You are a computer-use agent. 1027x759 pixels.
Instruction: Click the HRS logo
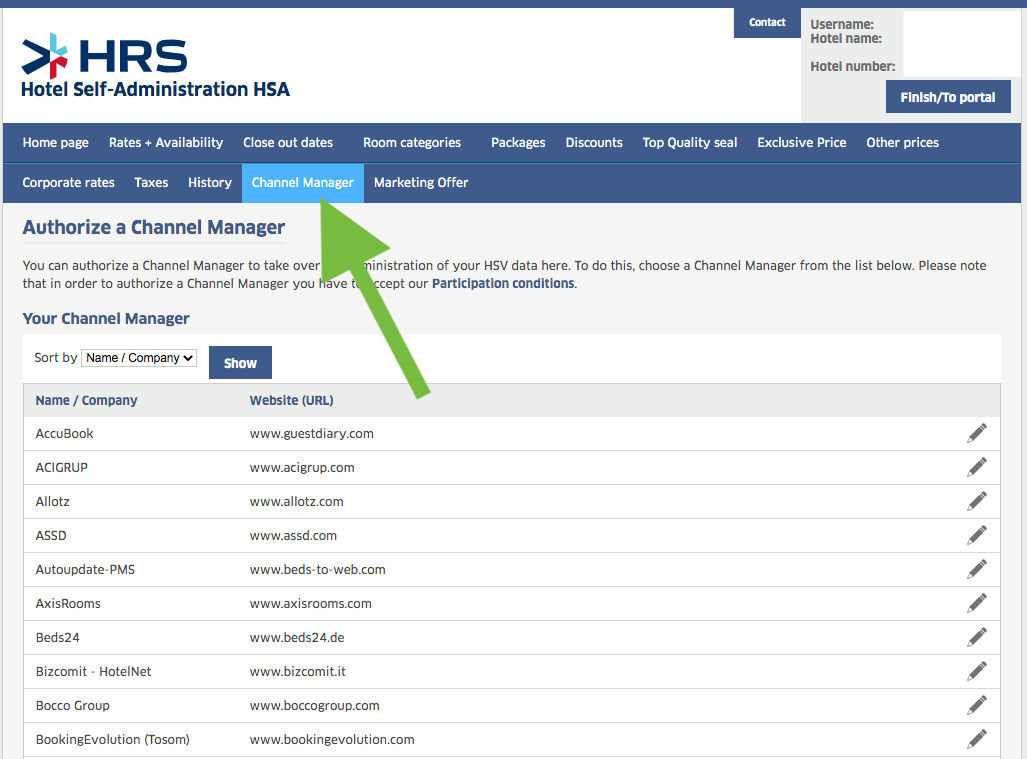(104, 56)
